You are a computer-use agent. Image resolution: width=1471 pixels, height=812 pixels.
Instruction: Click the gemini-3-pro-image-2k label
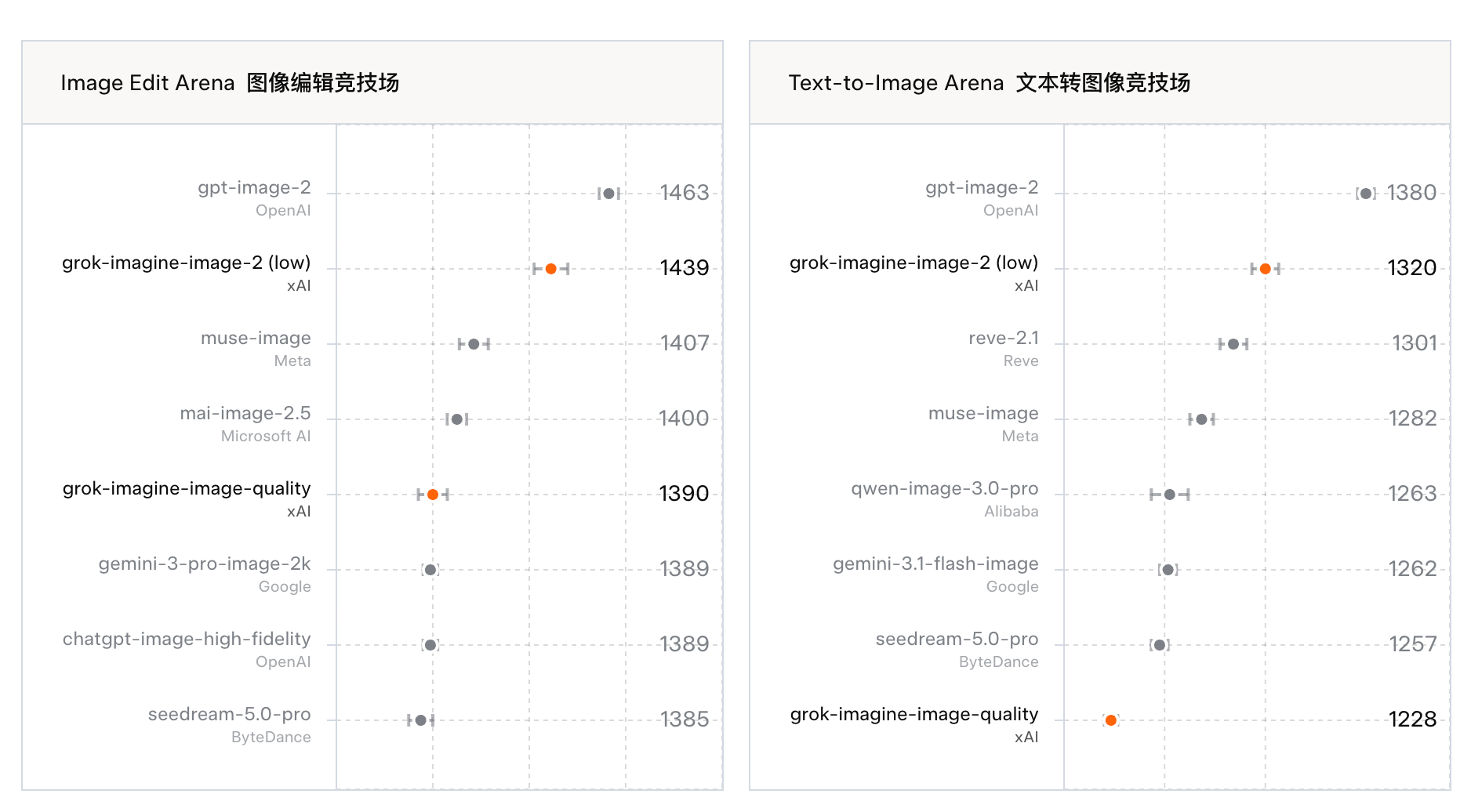point(205,564)
